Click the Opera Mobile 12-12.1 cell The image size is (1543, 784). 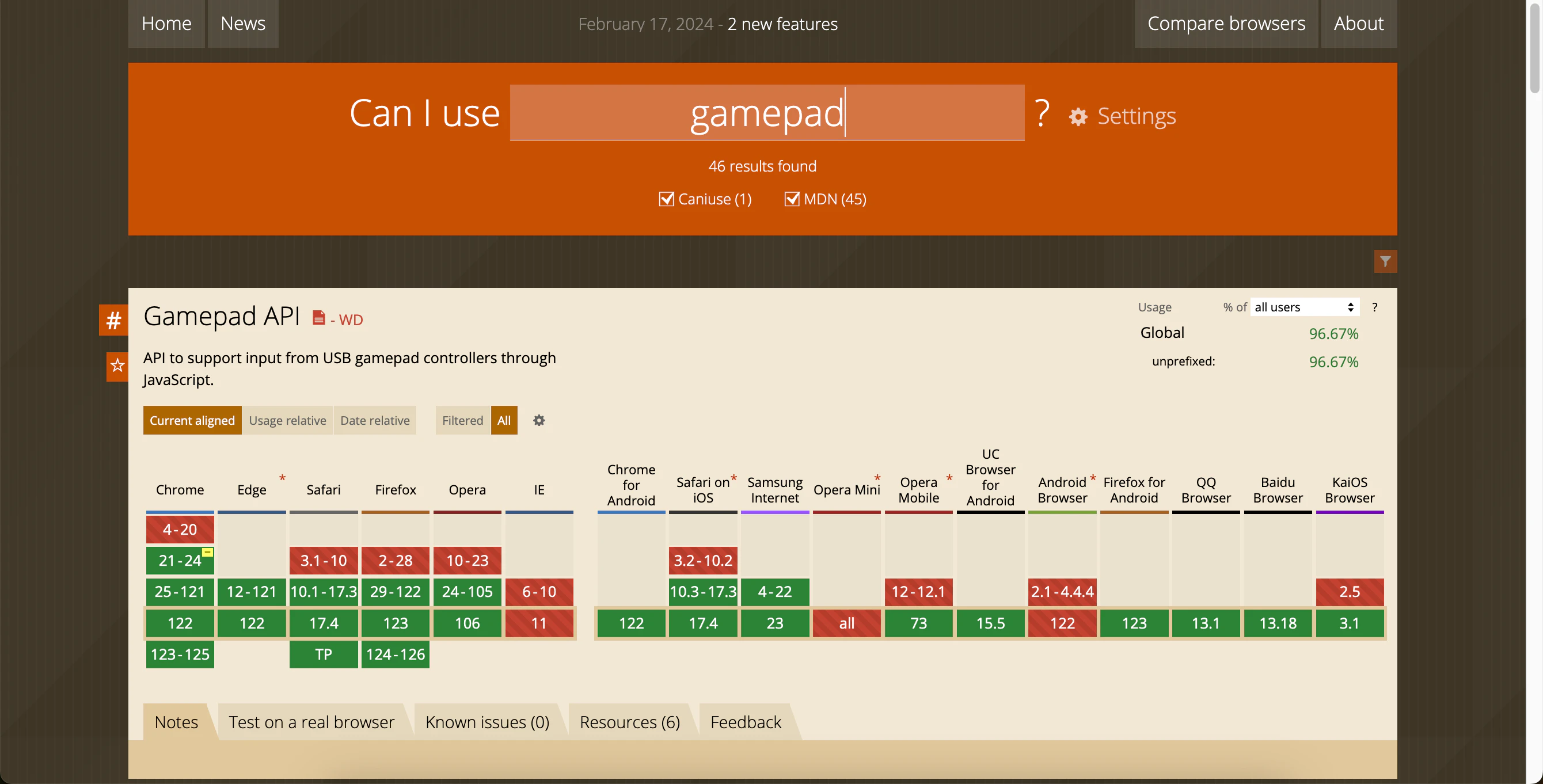coord(918,592)
